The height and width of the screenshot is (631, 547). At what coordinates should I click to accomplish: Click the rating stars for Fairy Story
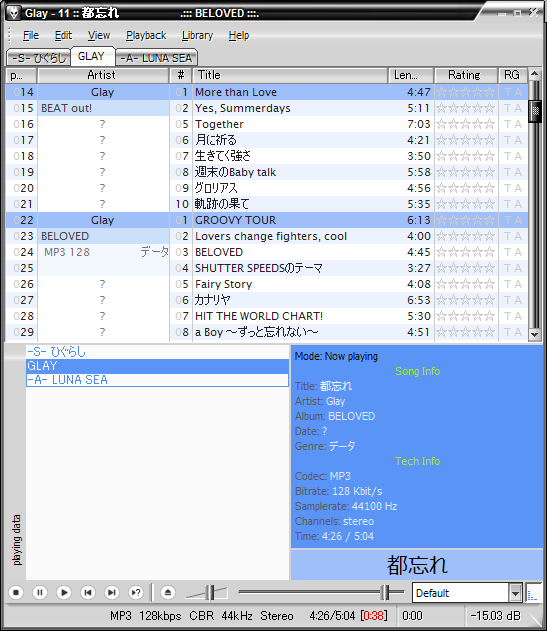[x=466, y=284]
